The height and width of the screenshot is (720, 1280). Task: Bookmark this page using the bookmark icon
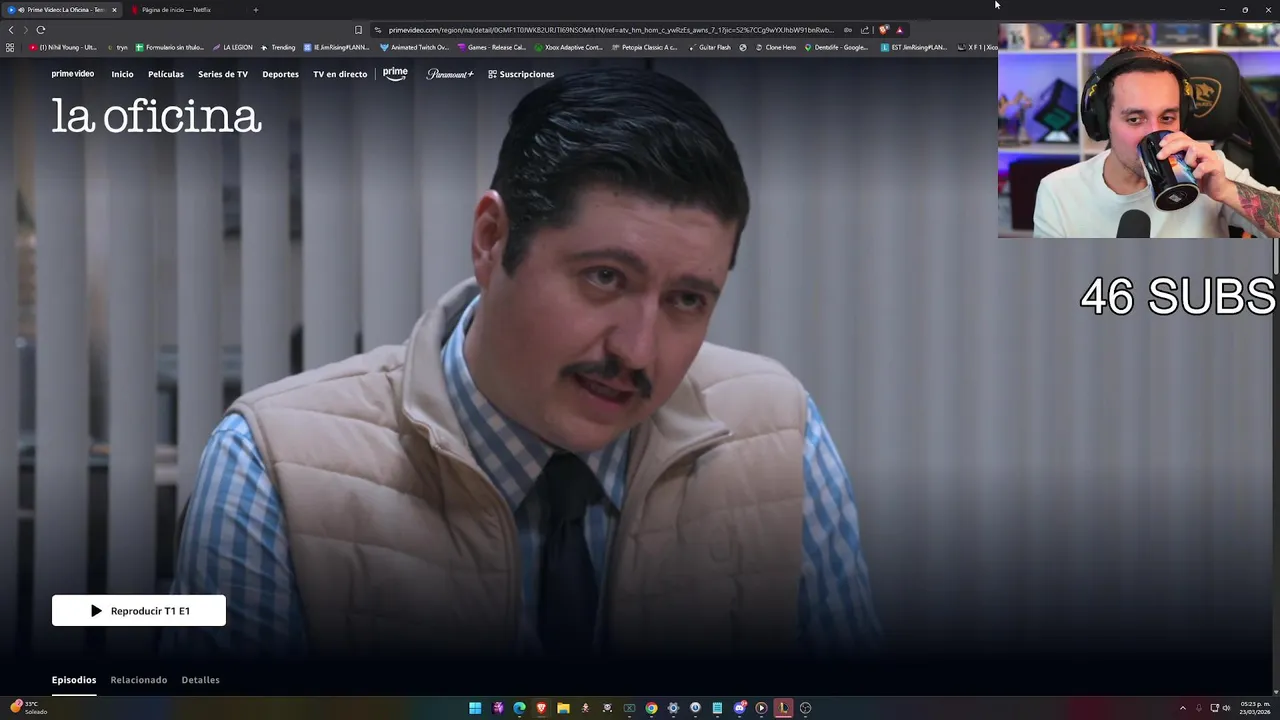358,30
